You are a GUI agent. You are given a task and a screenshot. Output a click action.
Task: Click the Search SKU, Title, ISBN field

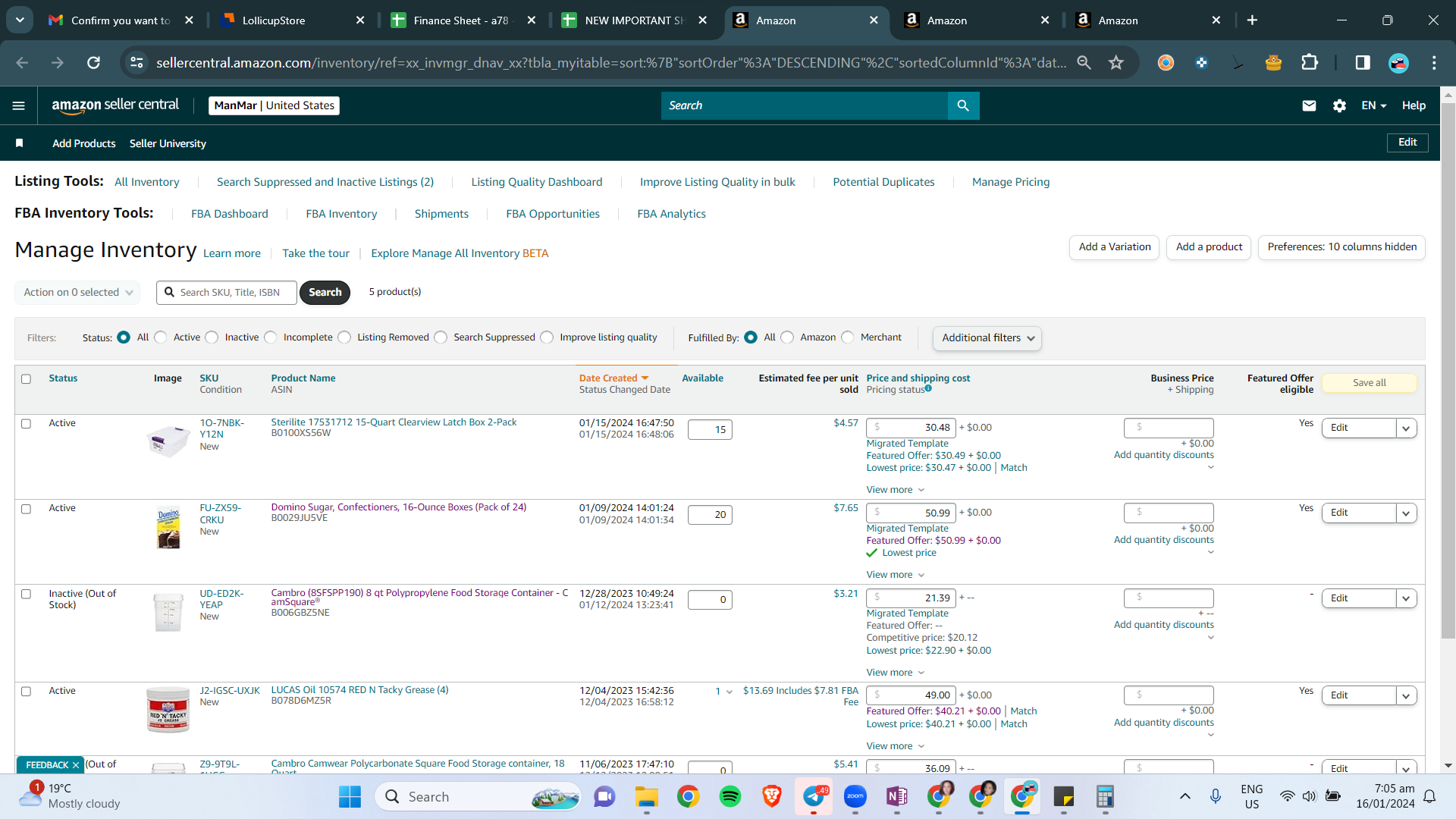(227, 293)
